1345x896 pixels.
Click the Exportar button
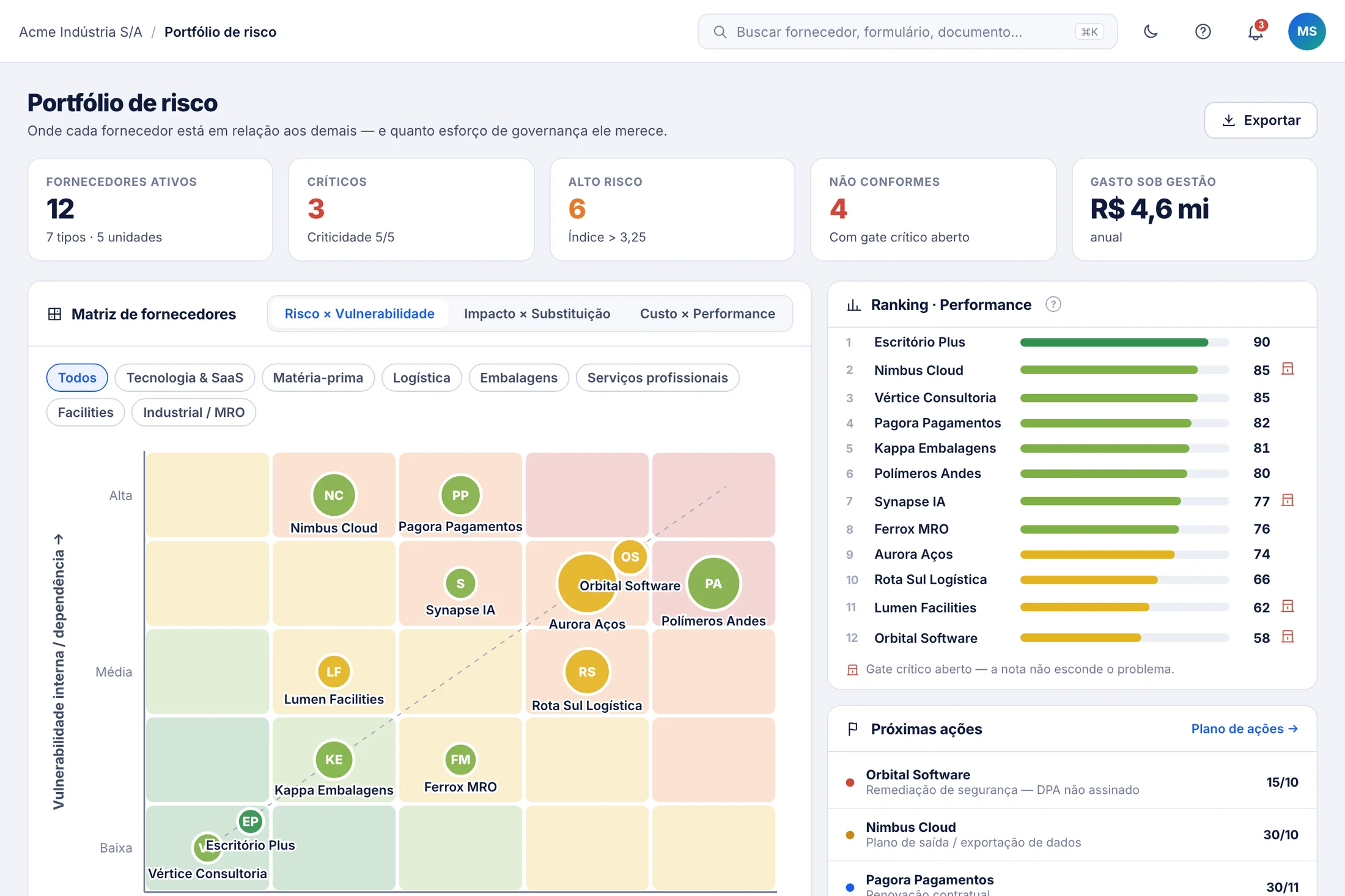(1261, 120)
